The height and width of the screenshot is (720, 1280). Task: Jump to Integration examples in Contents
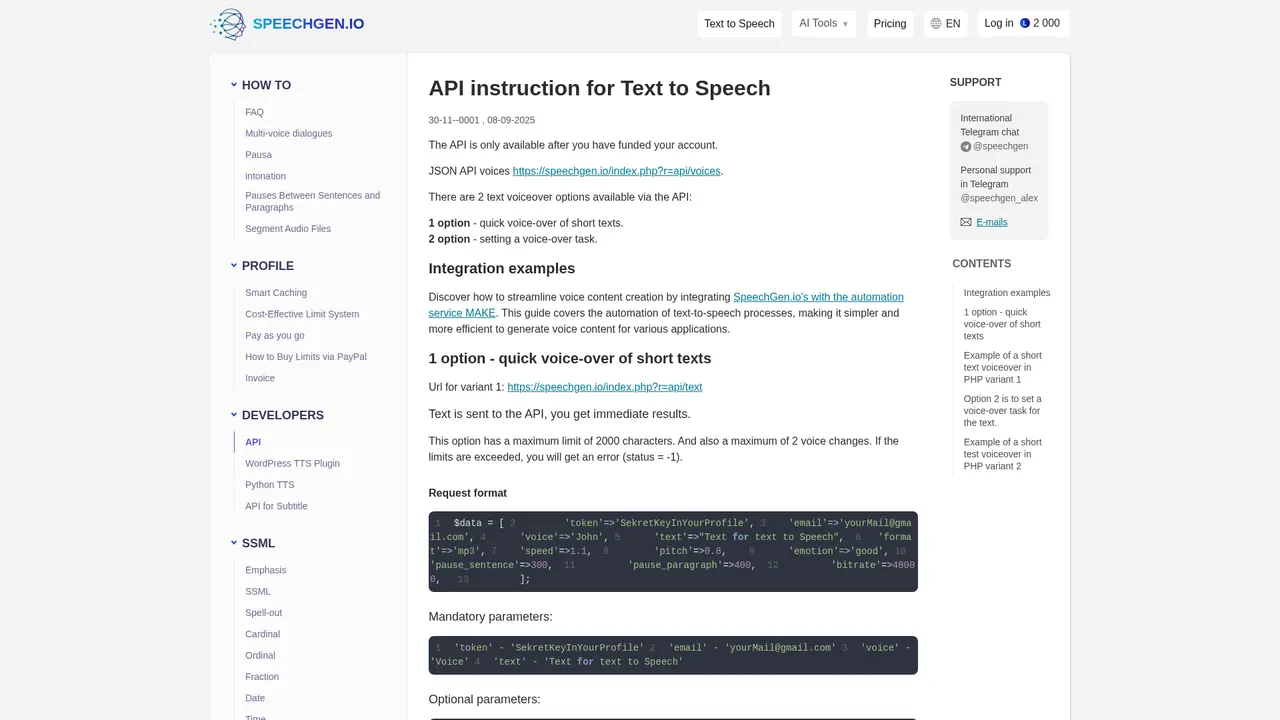coord(1007,293)
